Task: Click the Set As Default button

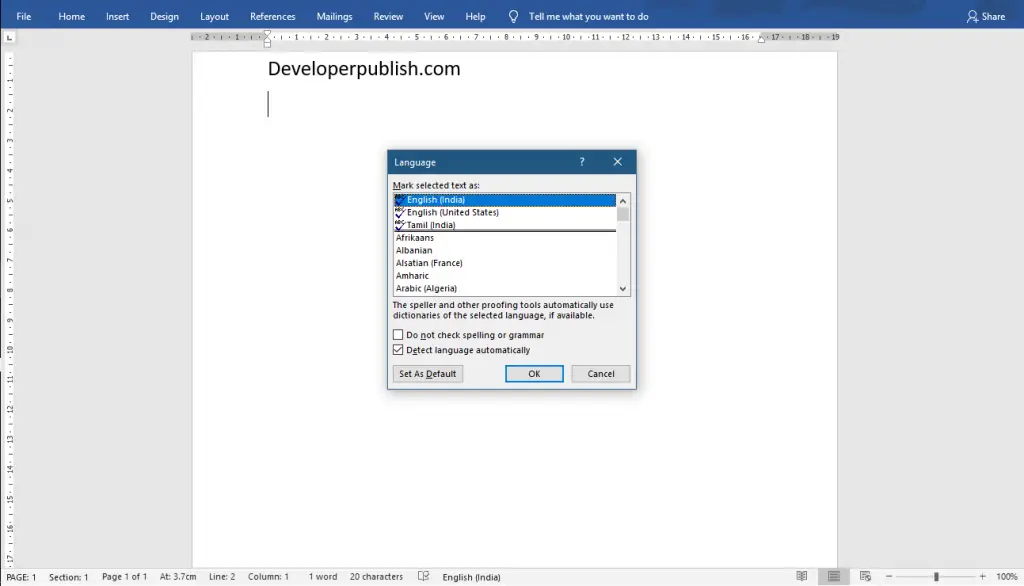Action: pyautogui.click(x=428, y=374)
